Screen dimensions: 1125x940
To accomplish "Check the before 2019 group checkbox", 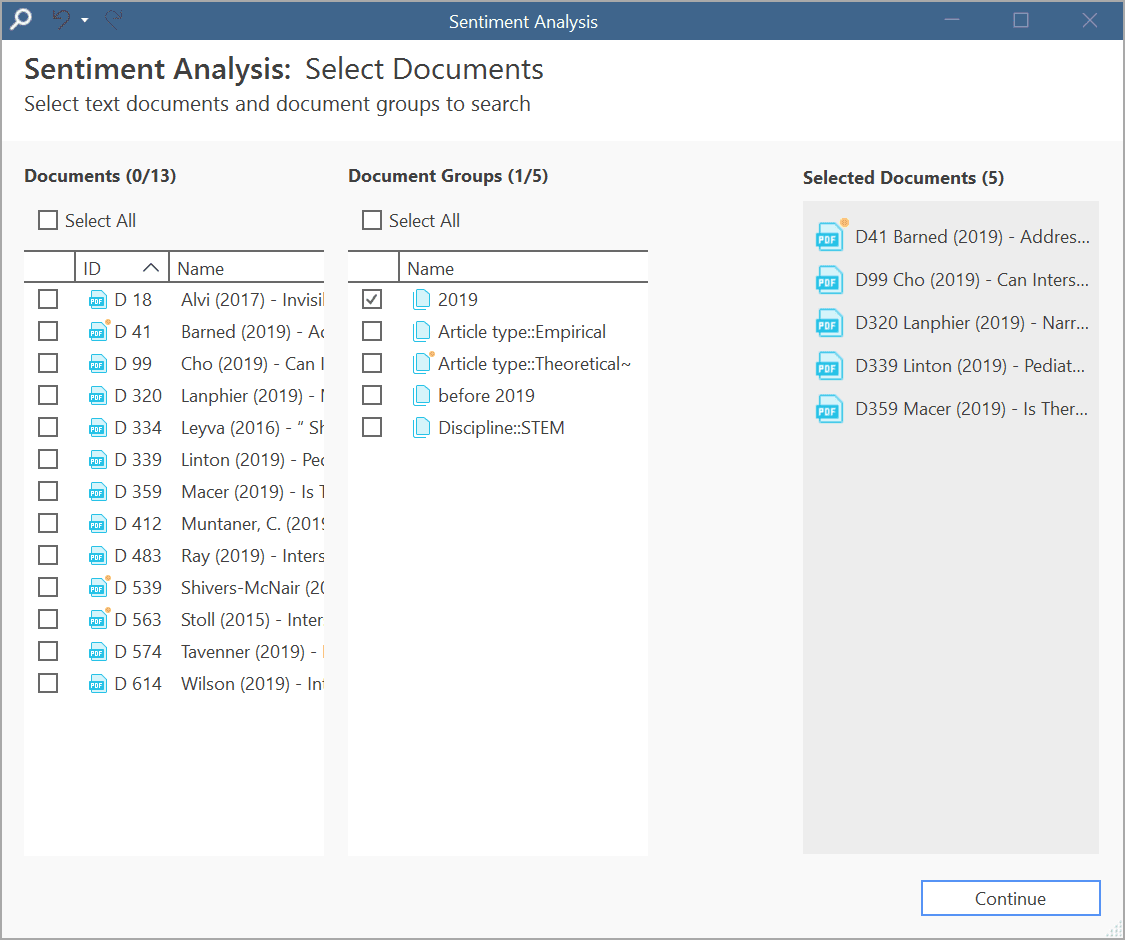I will click(372, 395).
